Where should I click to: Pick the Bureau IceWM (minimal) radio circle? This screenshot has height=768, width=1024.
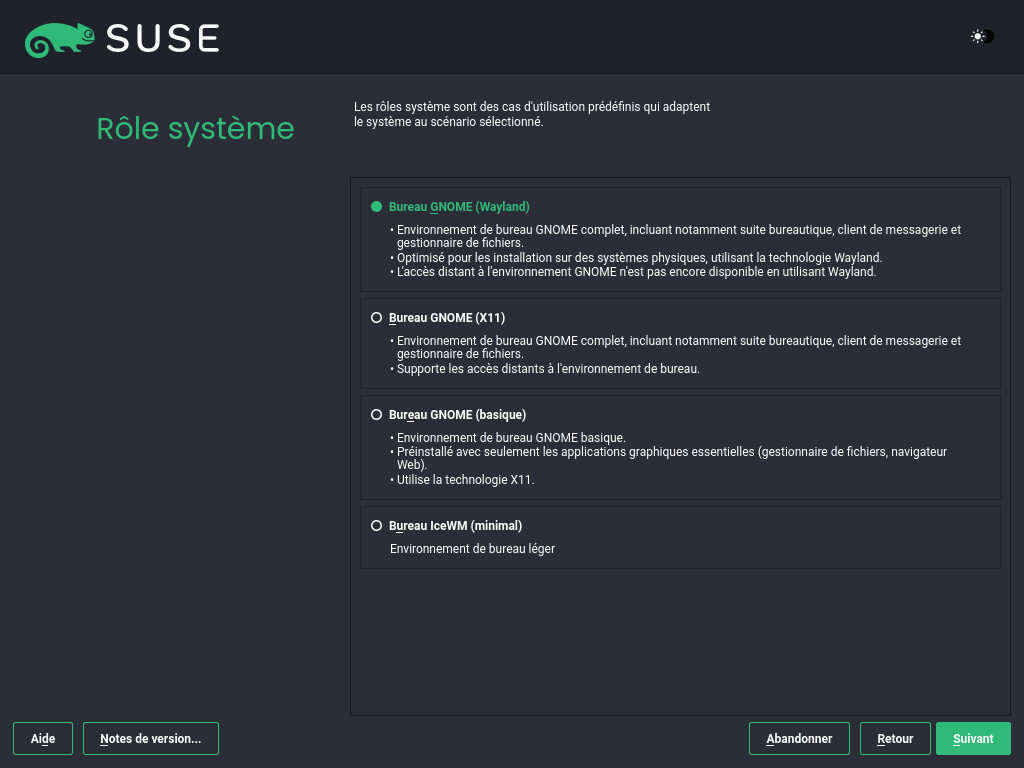pos(377,526)
